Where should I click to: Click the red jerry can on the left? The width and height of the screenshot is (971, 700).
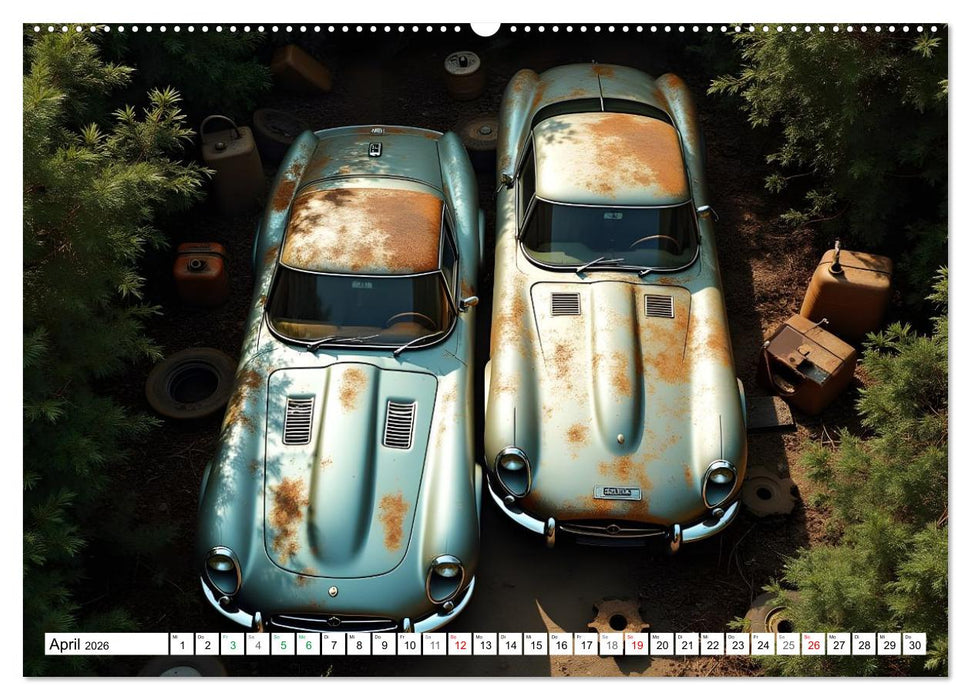(x=200, y=272)
